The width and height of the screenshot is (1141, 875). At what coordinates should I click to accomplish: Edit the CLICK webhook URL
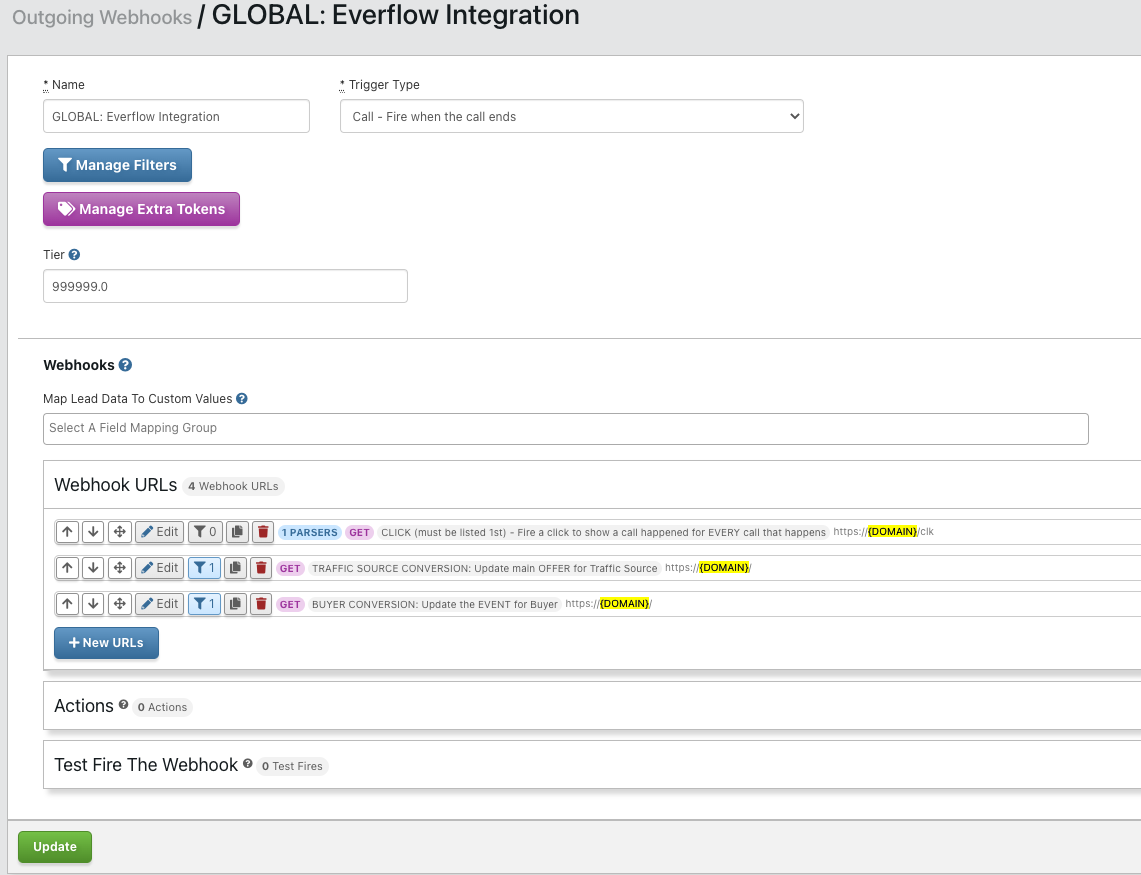[x=159, y=532]
